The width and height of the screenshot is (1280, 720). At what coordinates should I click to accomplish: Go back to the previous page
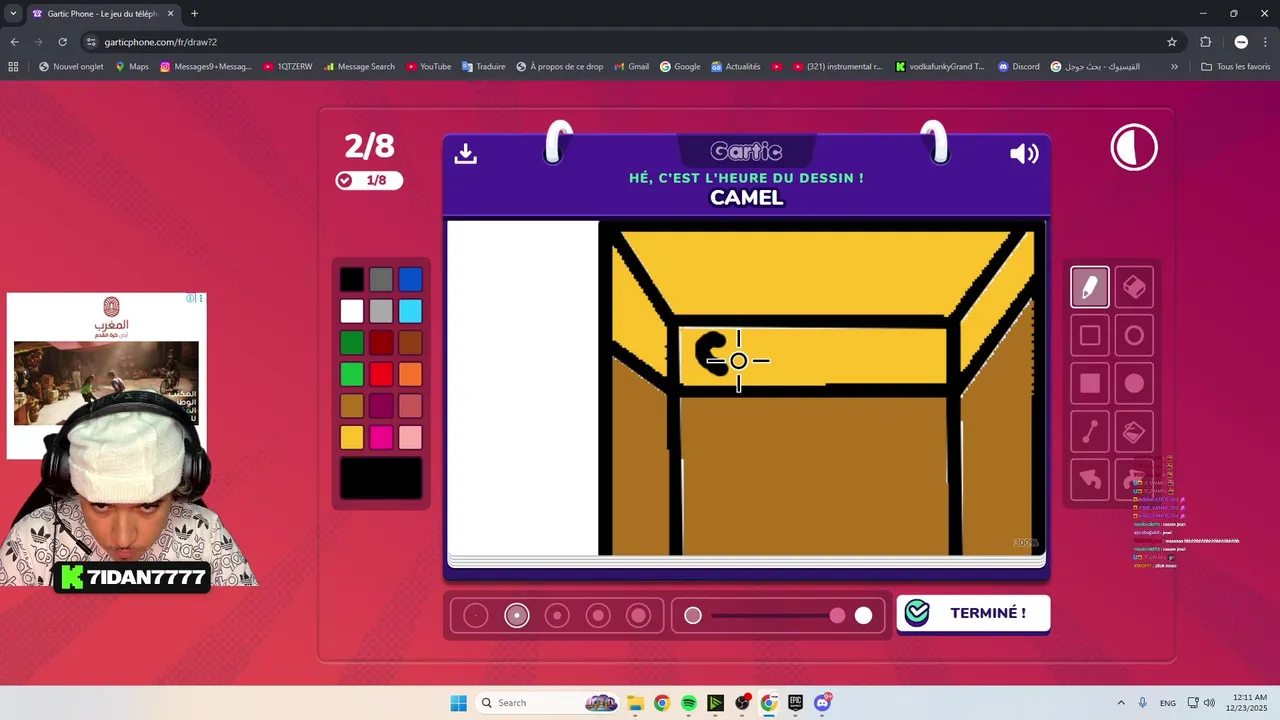[14, 42]
